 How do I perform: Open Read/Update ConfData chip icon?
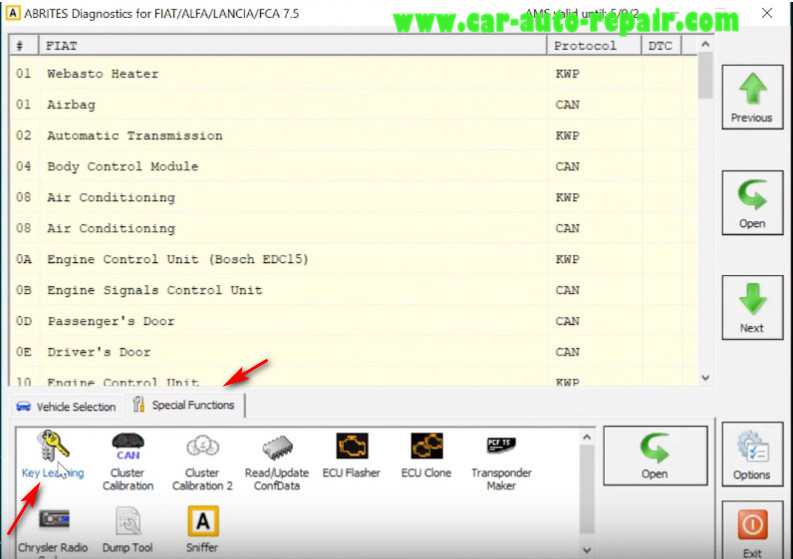coord(277,462)
